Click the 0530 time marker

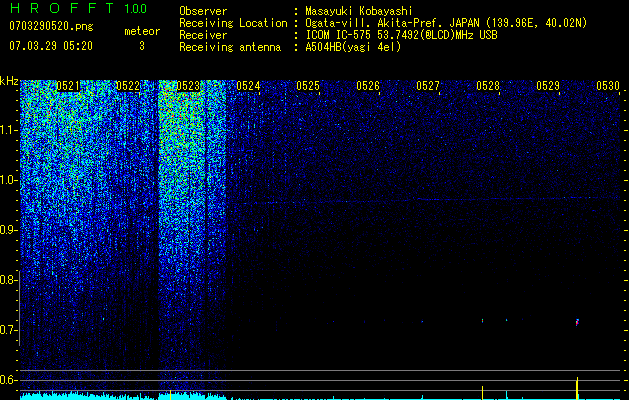[x=608, y=86]
